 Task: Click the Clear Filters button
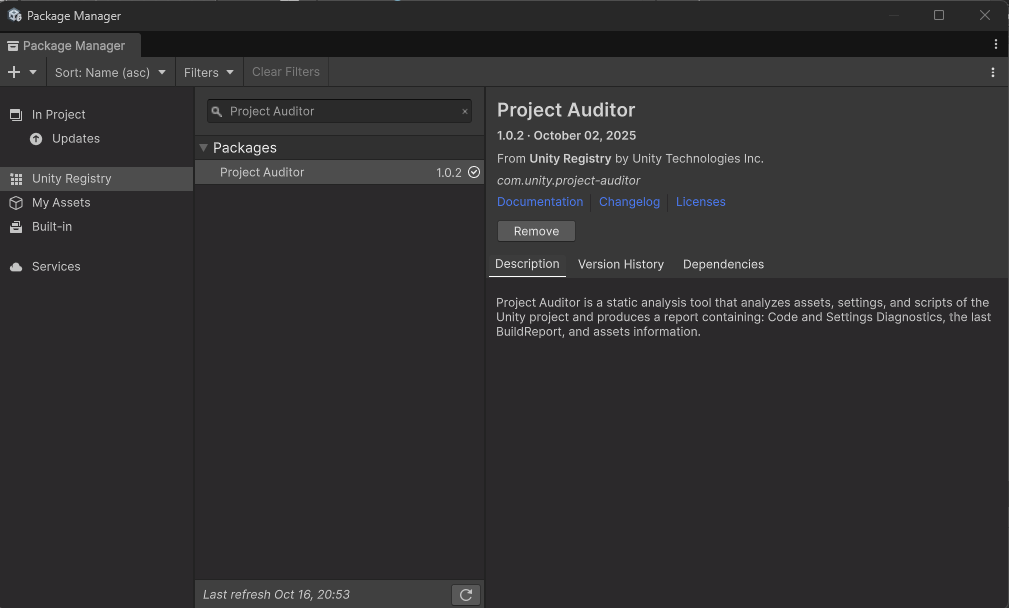pos(286,72)
